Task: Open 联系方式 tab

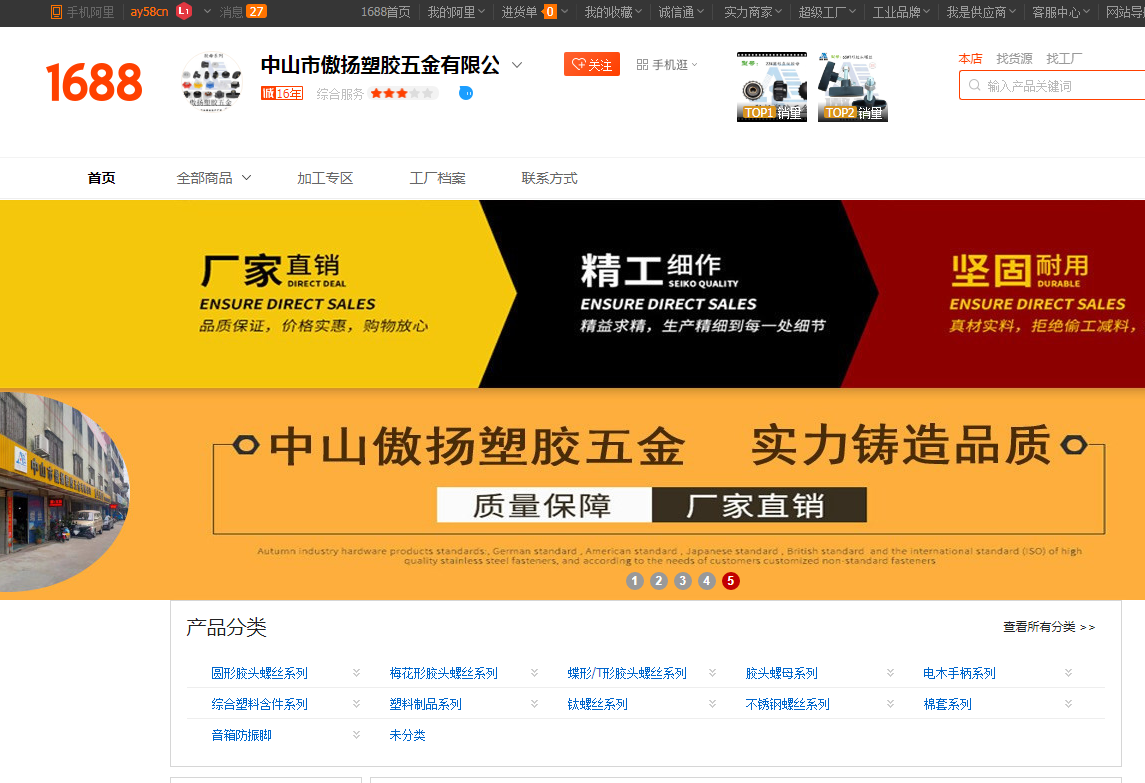Action: click(549, 178)
